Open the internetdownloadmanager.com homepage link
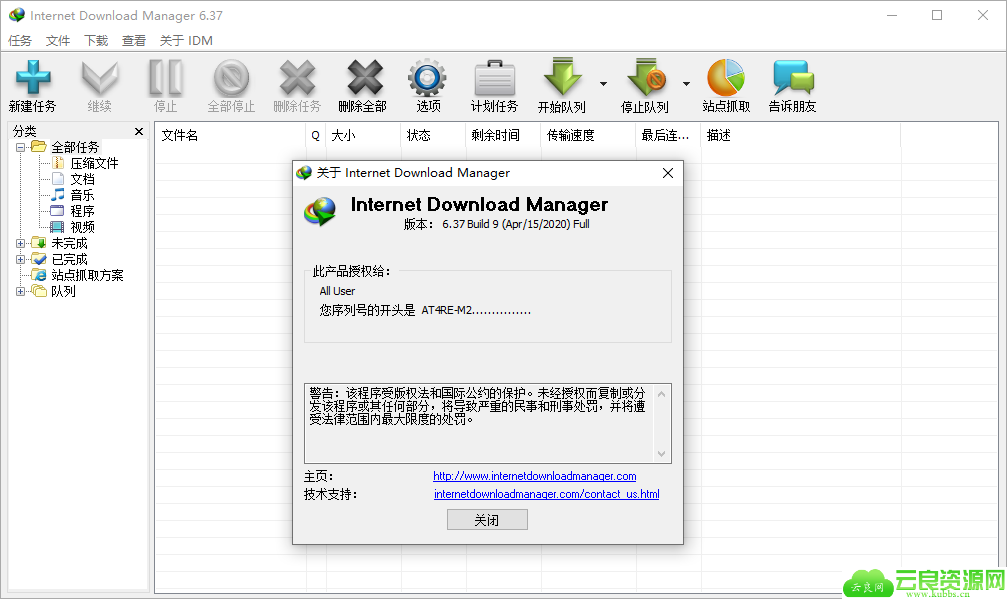The height and width of the screenshot is (599, 1007). click(x=534, y=476)
